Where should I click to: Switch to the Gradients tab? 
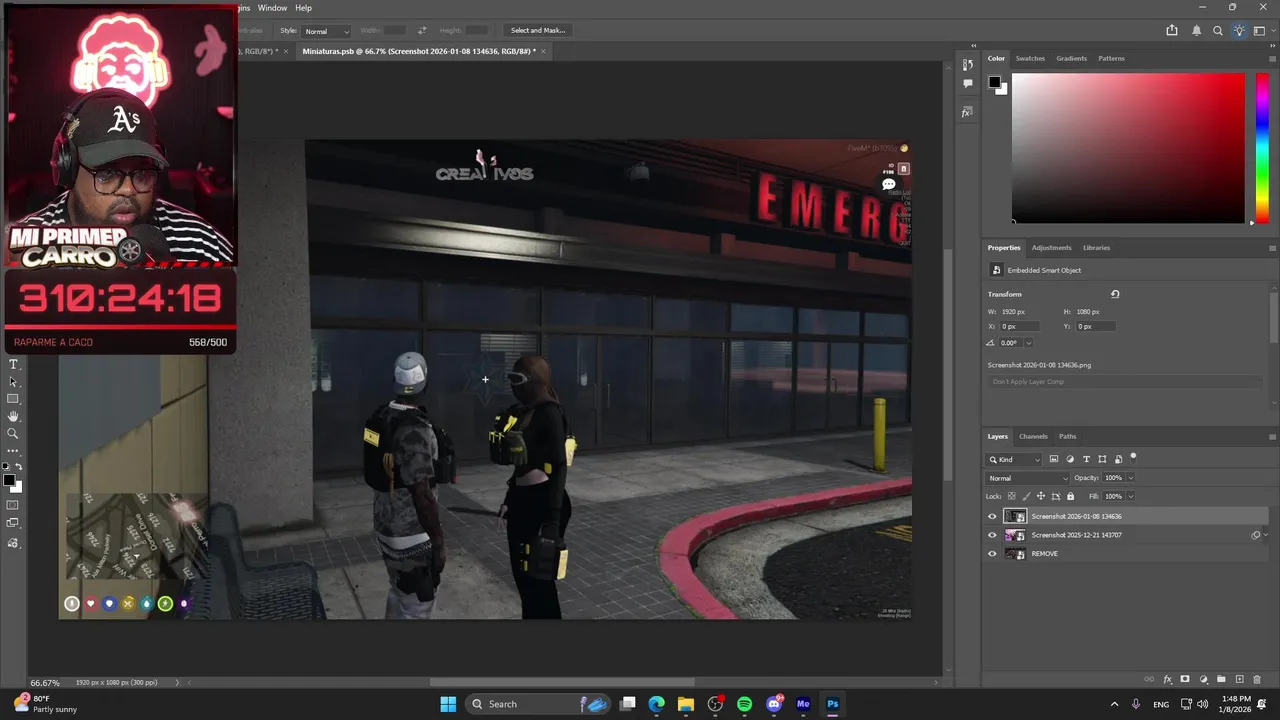1071,58
